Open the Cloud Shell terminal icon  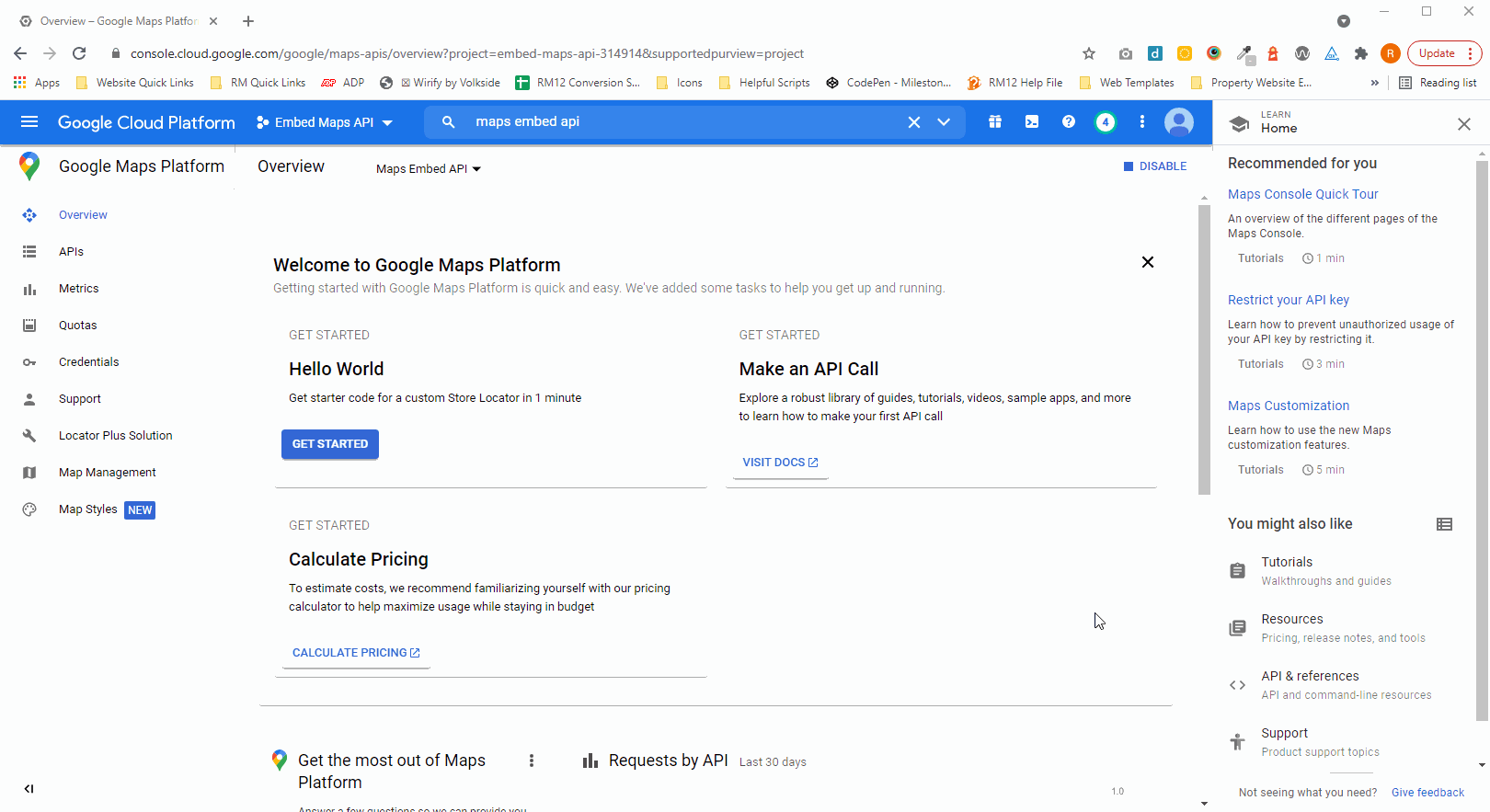[x=1032, y=121]
